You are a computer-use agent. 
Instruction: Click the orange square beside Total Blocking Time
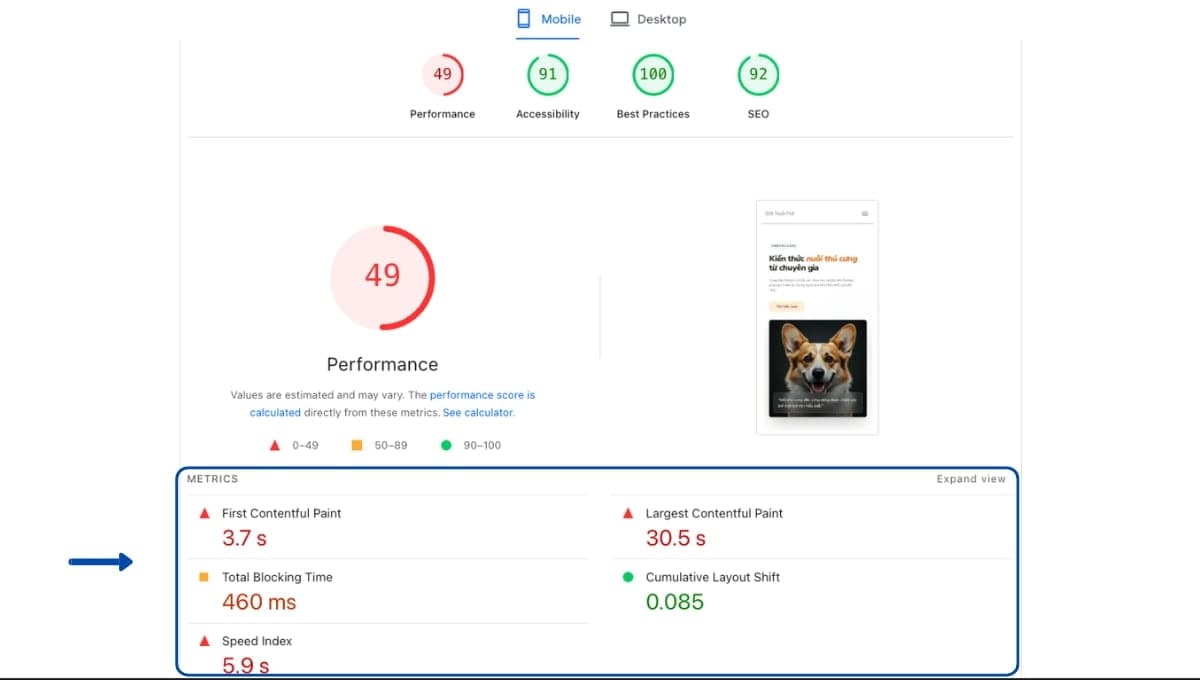point(204,577)
